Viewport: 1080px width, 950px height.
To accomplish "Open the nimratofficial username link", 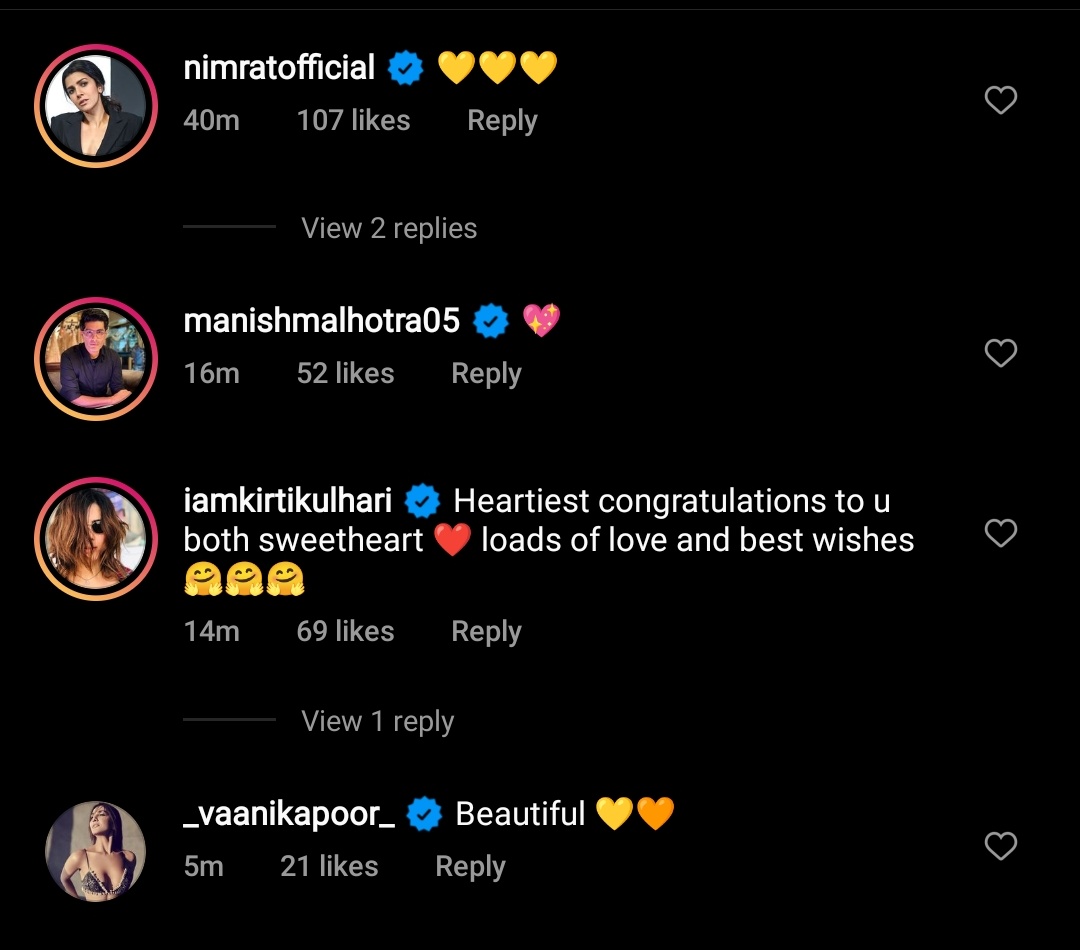I will (x=279, y=68).
